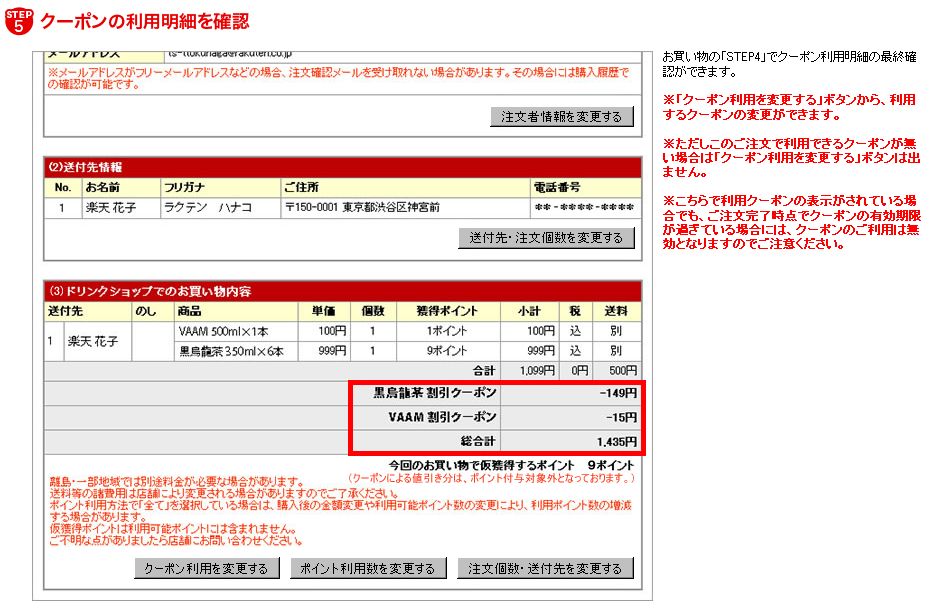
Task: Select the (2)送付先情報 section header
Action: tap(343, 167)
